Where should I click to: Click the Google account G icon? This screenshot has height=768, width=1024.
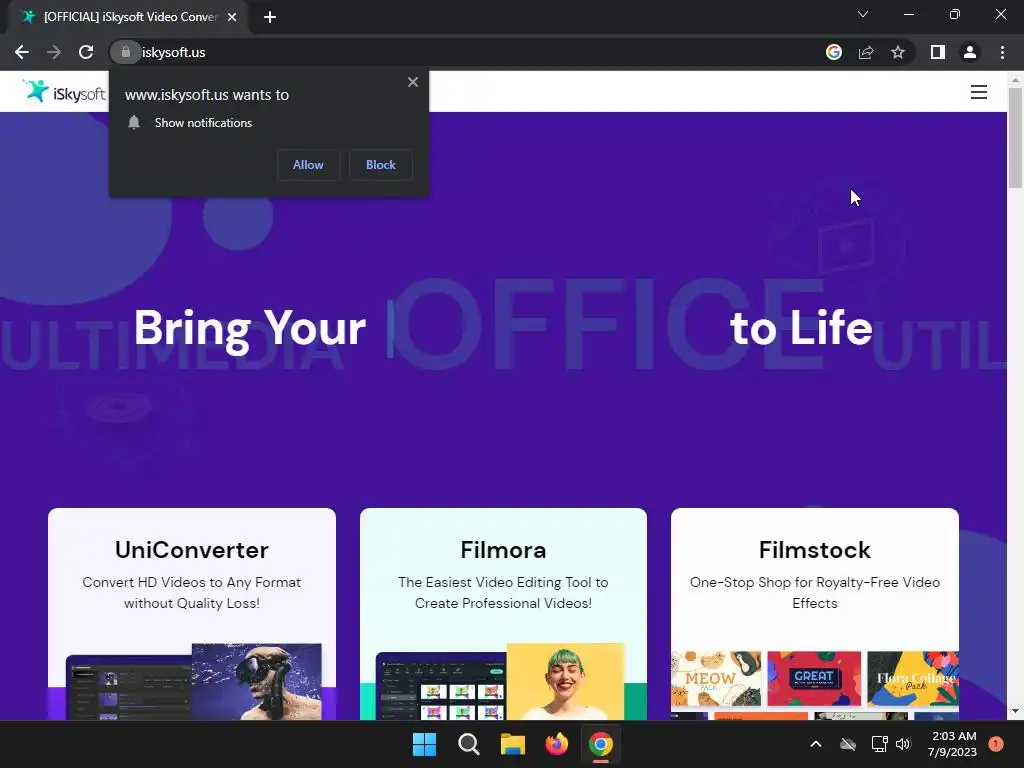tap(834, 52)
